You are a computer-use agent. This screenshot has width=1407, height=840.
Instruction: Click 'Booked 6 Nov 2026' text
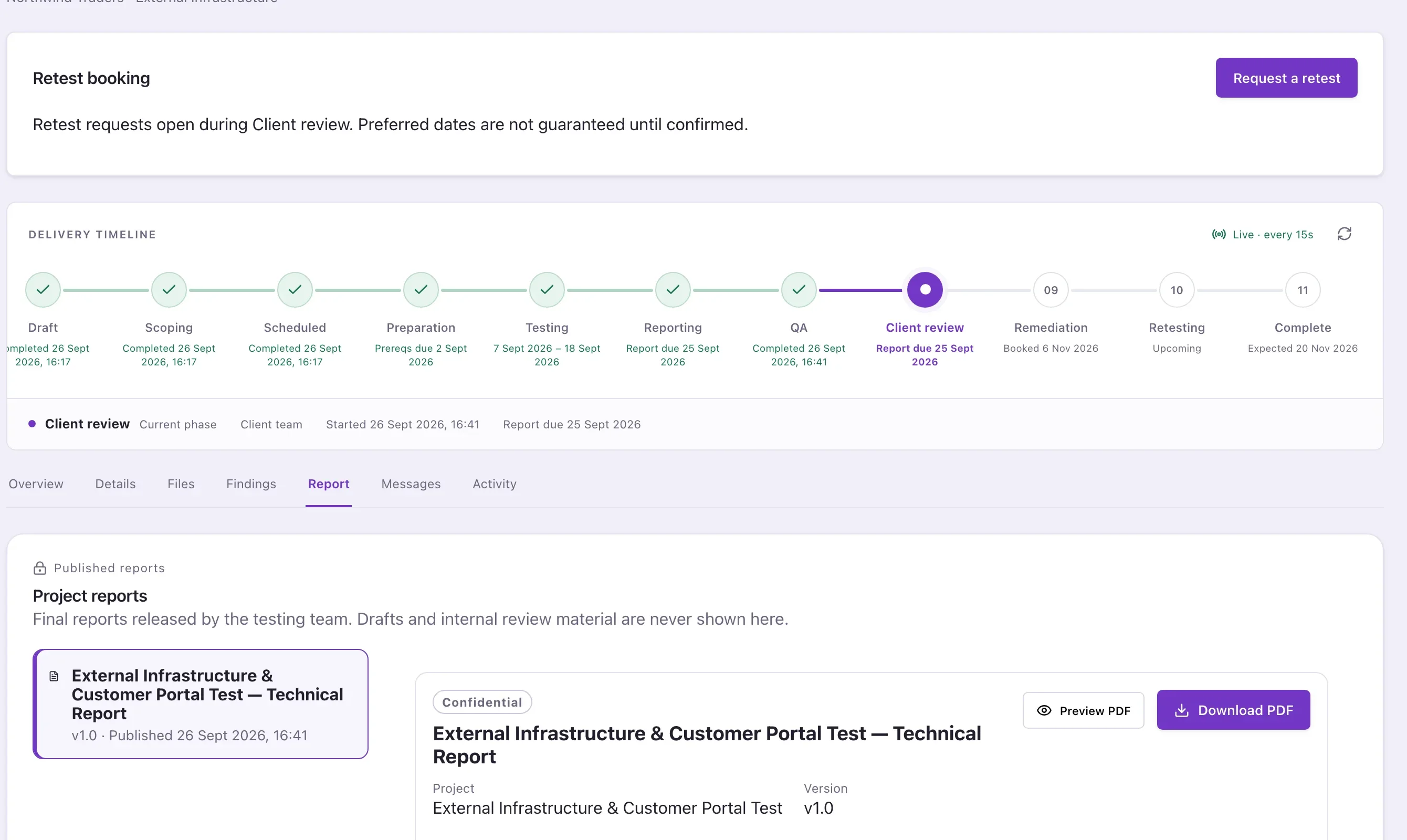[x=1051, y=348]
